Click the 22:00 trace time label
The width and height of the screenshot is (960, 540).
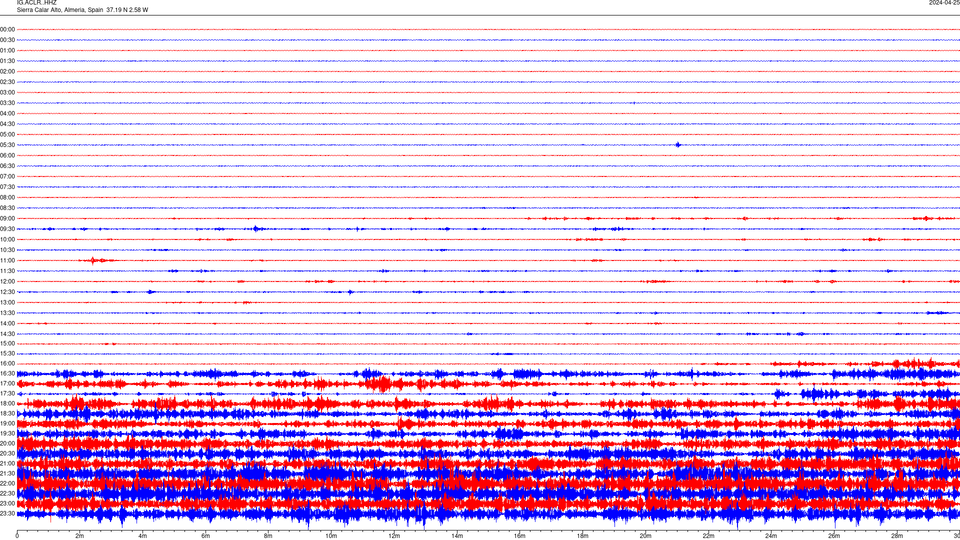coord(7,484)
